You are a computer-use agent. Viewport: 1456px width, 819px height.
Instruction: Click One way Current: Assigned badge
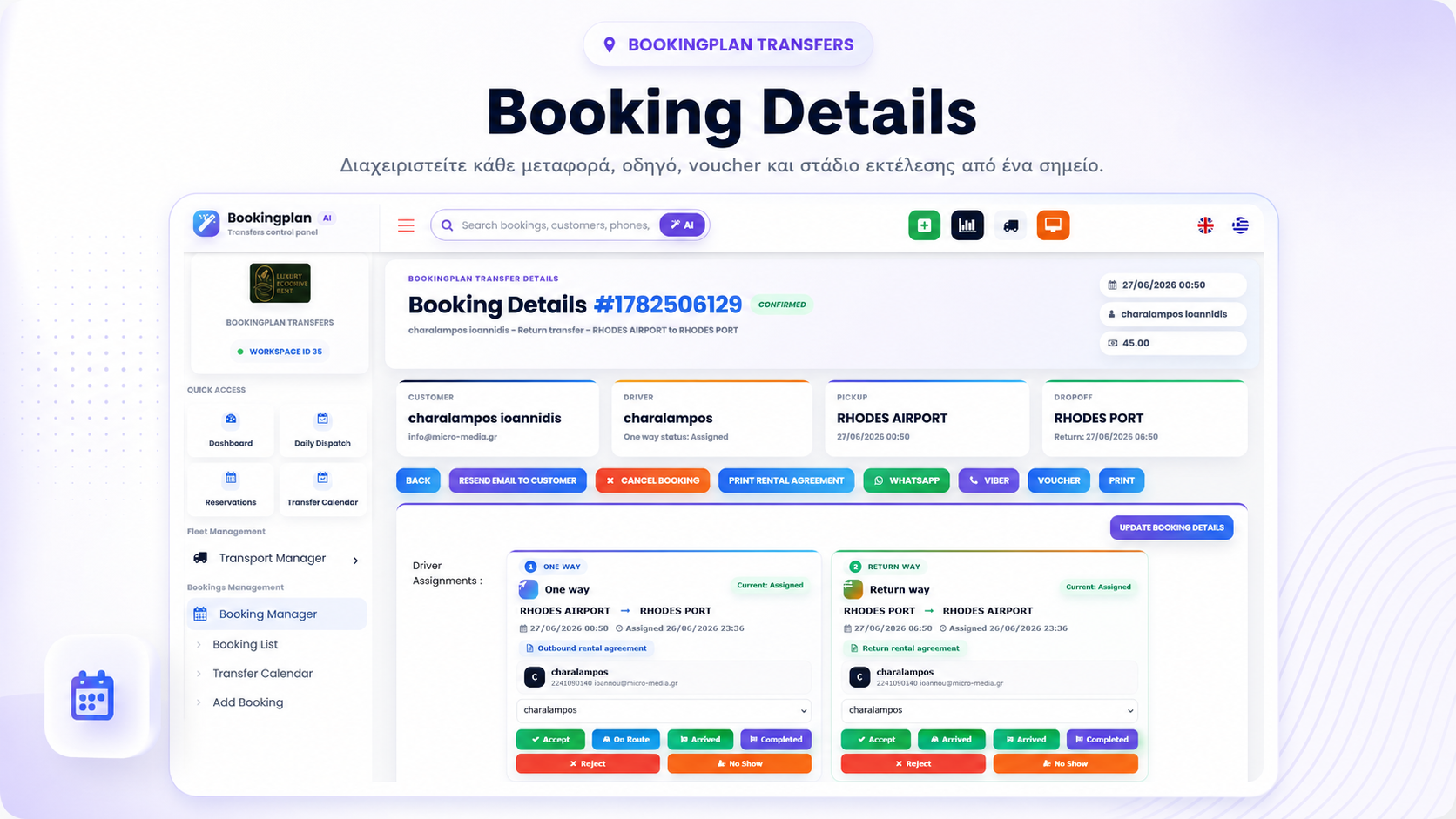pyautogui.click(x=770, y=586)
